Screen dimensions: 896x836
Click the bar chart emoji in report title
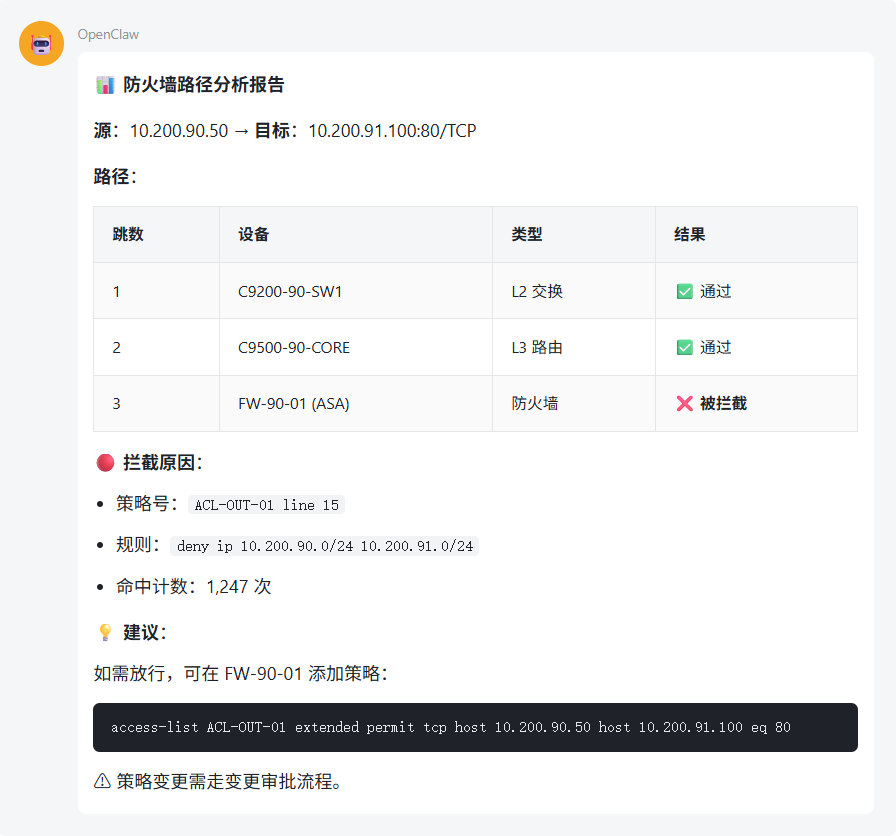point(104,85)
